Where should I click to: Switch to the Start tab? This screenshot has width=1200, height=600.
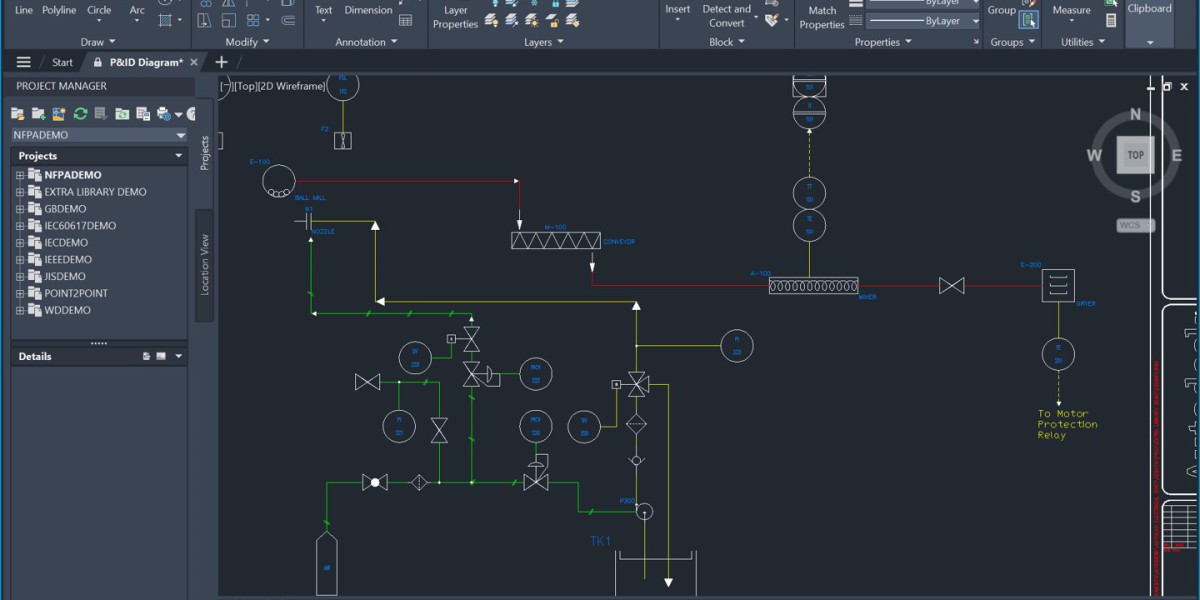(62, 62)
